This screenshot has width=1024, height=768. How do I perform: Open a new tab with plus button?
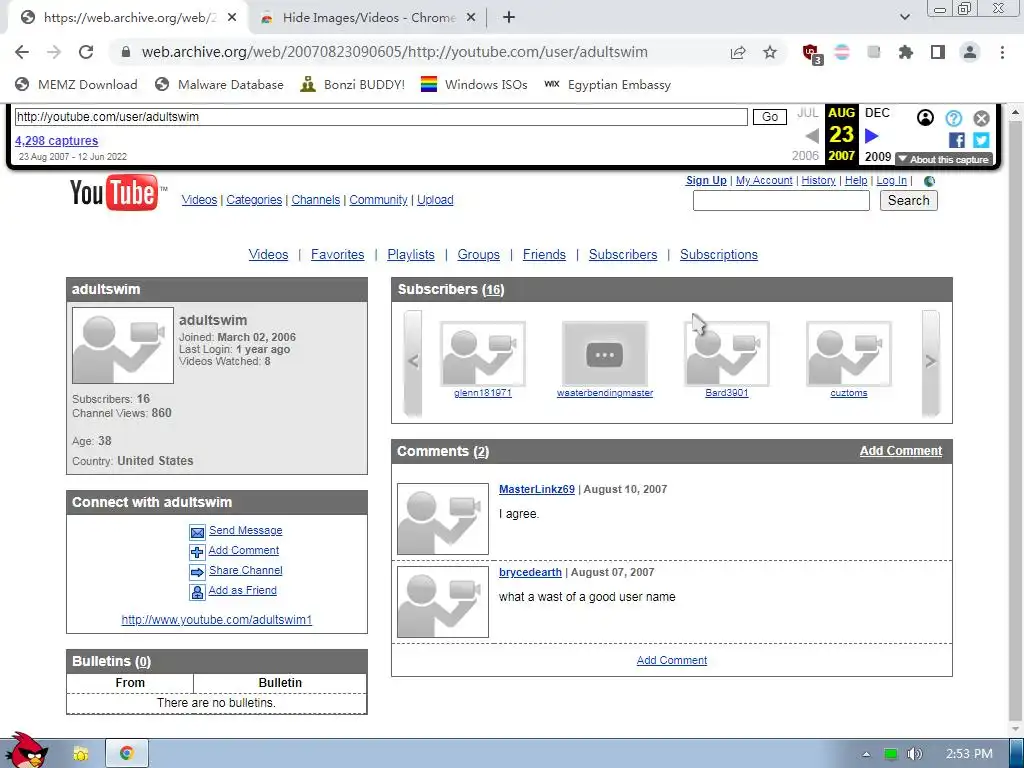[x=509, y=18]
